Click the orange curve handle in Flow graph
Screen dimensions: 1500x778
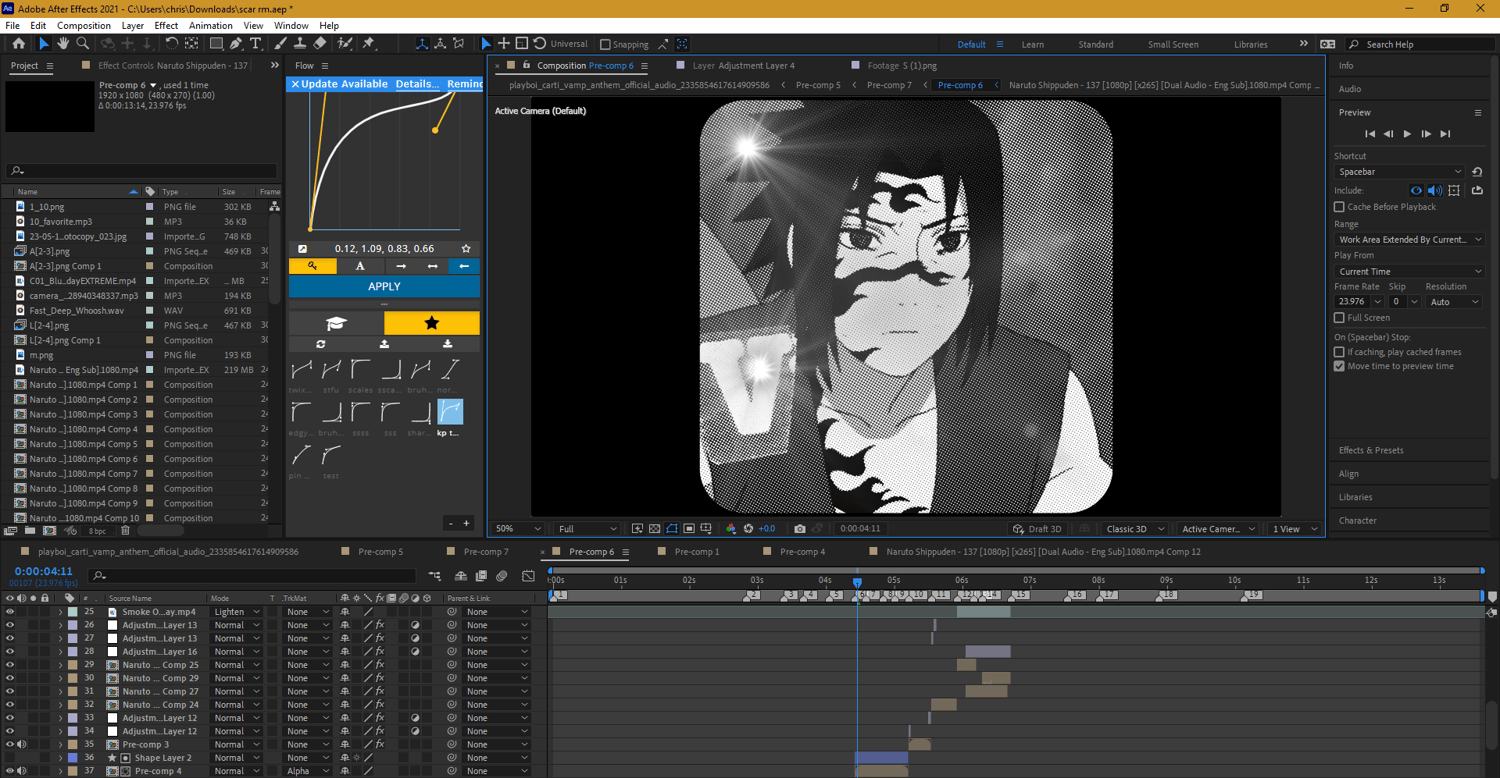[435, 130]
